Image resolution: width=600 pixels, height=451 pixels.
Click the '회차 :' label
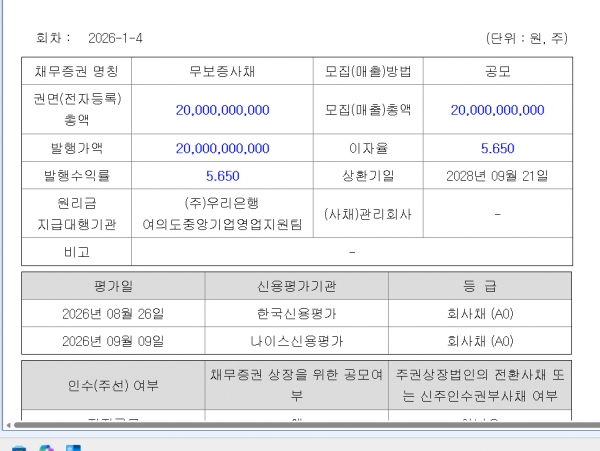tap(53, 38)
